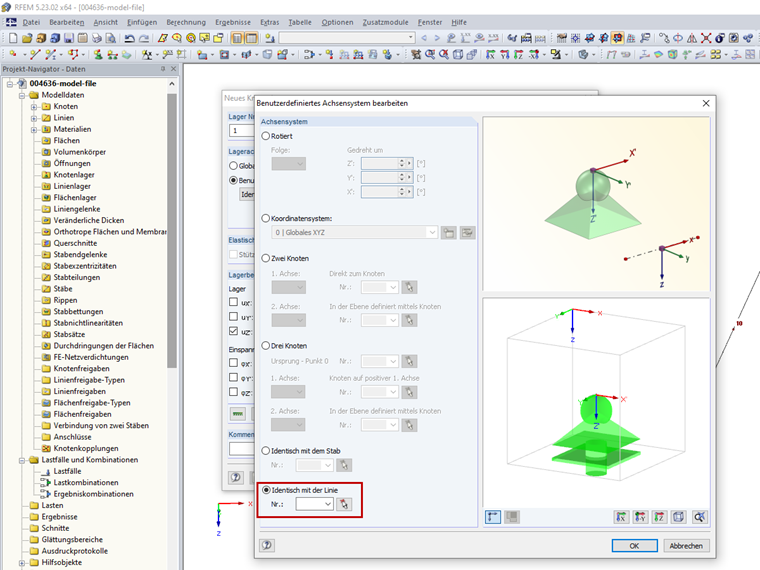
Task: Collapse the Modelldaten tree node
Action: pos(22,95)
